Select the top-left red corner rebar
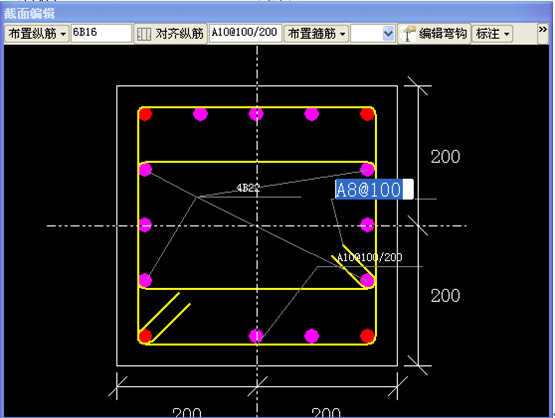Viewport: 555px width, 418px height. coord(145,114)
